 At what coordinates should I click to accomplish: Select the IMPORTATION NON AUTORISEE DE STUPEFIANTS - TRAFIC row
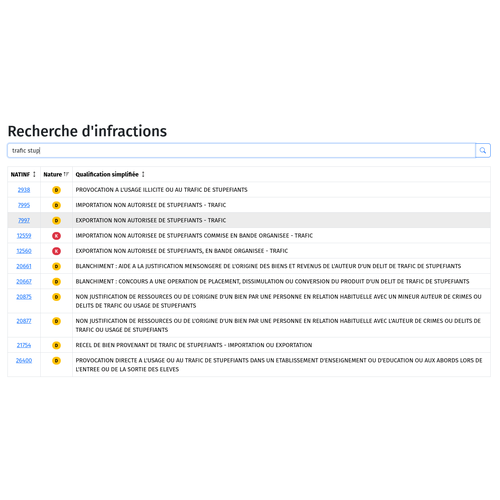[x=249, y=205]
